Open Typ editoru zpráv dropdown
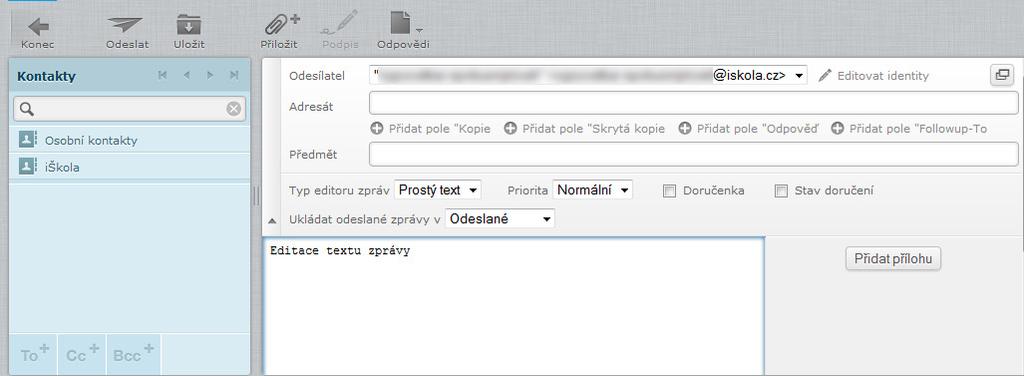Viewport: 1024px width, 376px height. (438, 190)
